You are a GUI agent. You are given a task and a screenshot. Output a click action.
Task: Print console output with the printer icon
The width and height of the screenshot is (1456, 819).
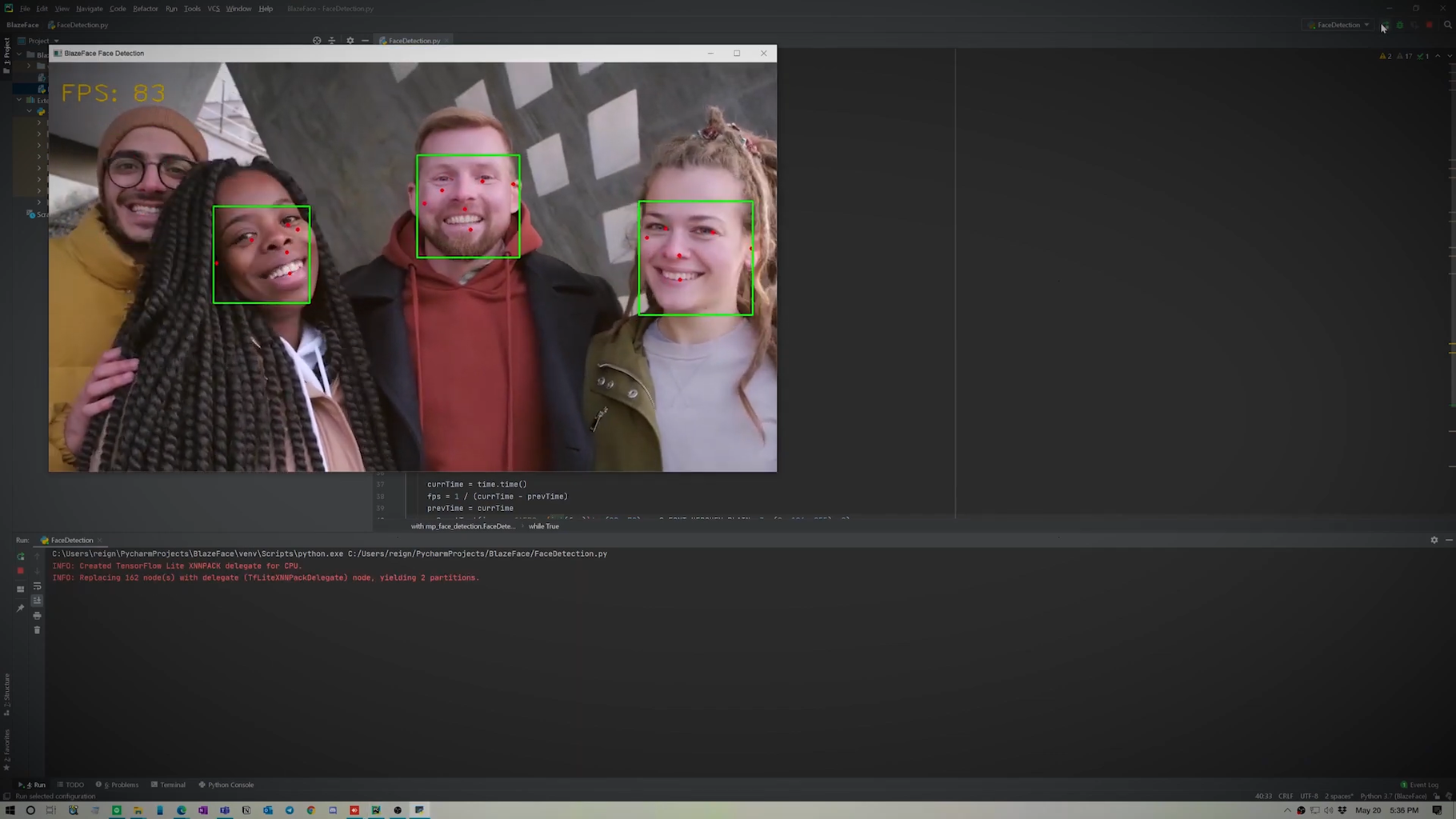tap(37, 616)
